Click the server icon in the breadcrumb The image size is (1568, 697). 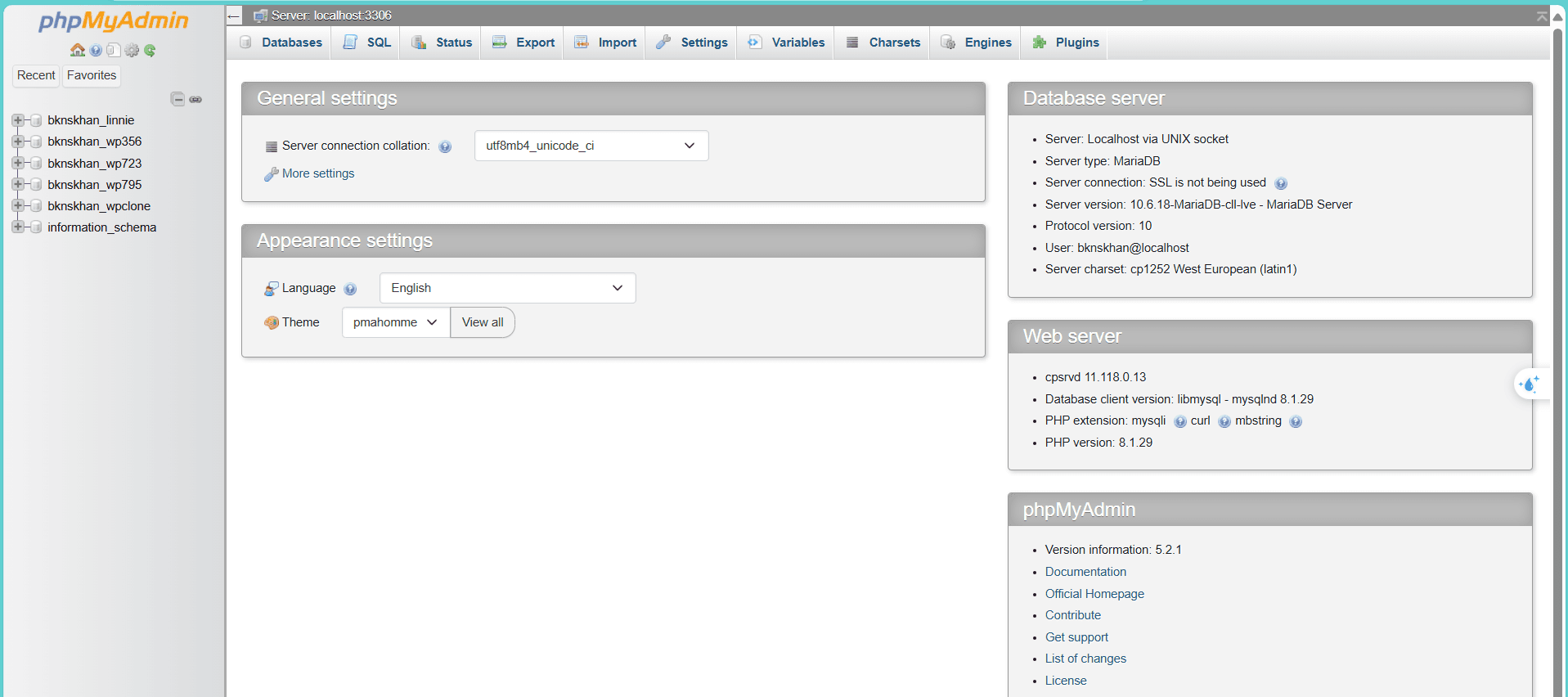pos(261,16)
